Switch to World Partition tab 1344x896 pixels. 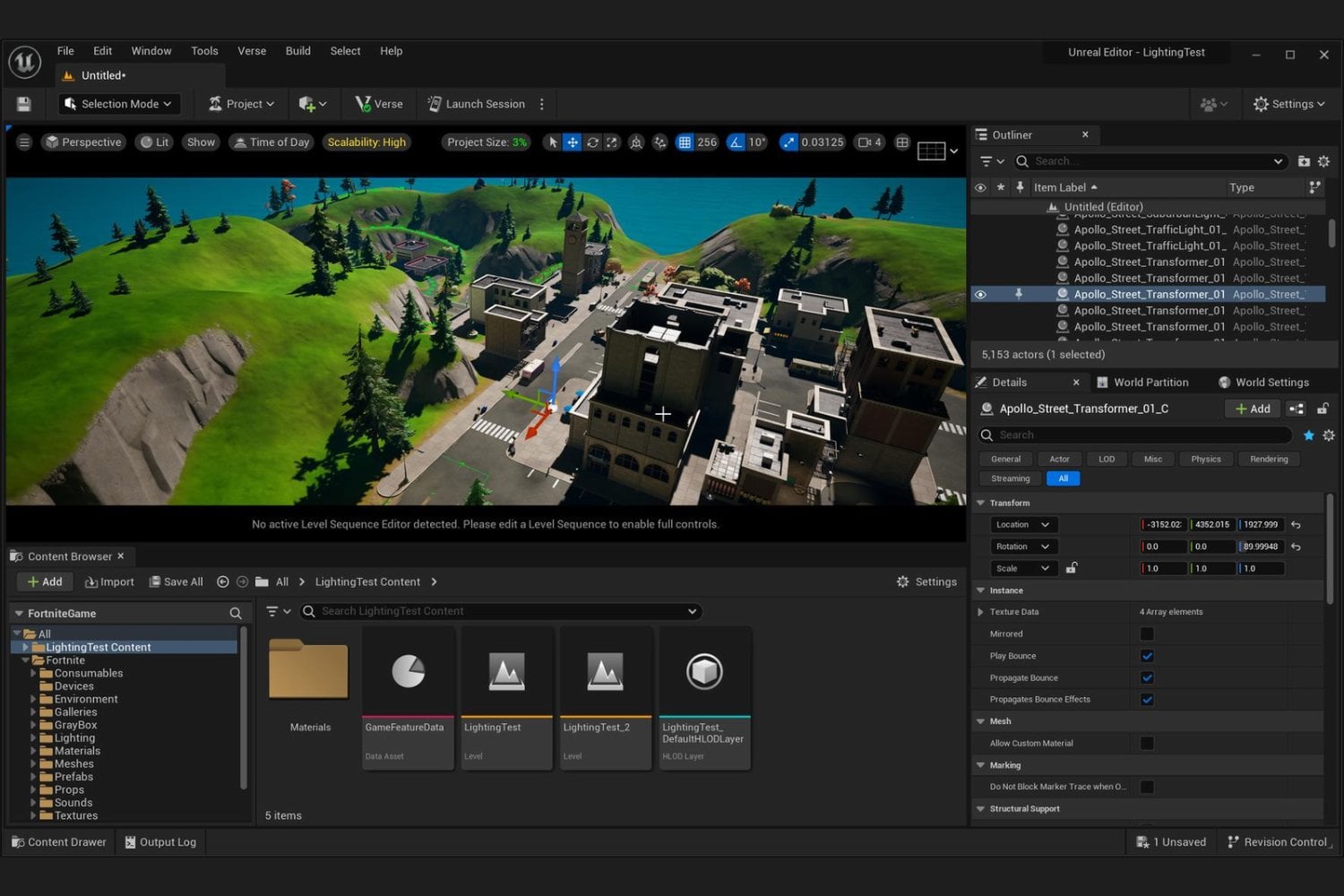point(1143,383)
